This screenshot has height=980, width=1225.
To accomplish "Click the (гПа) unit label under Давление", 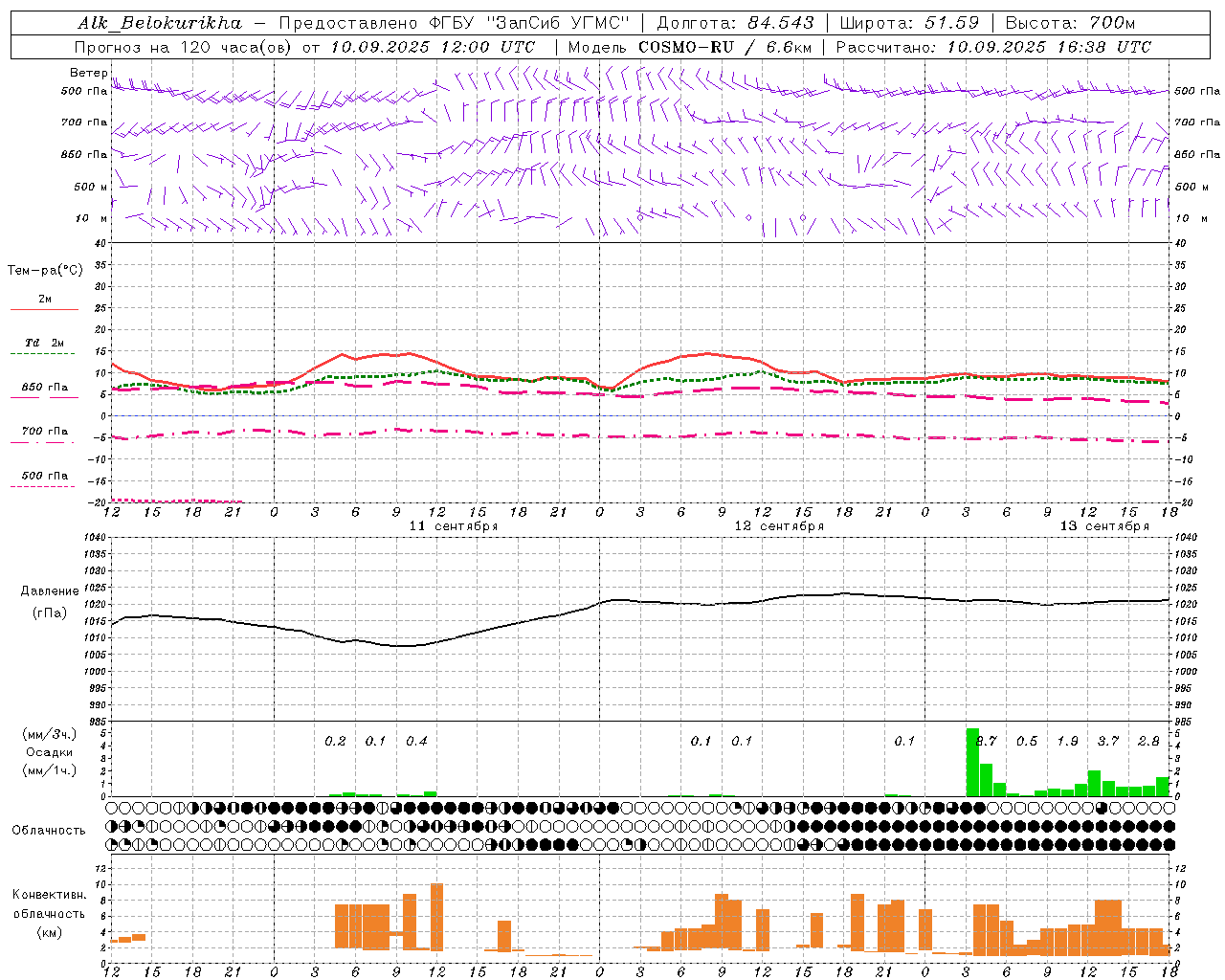I will coord(50,612).
